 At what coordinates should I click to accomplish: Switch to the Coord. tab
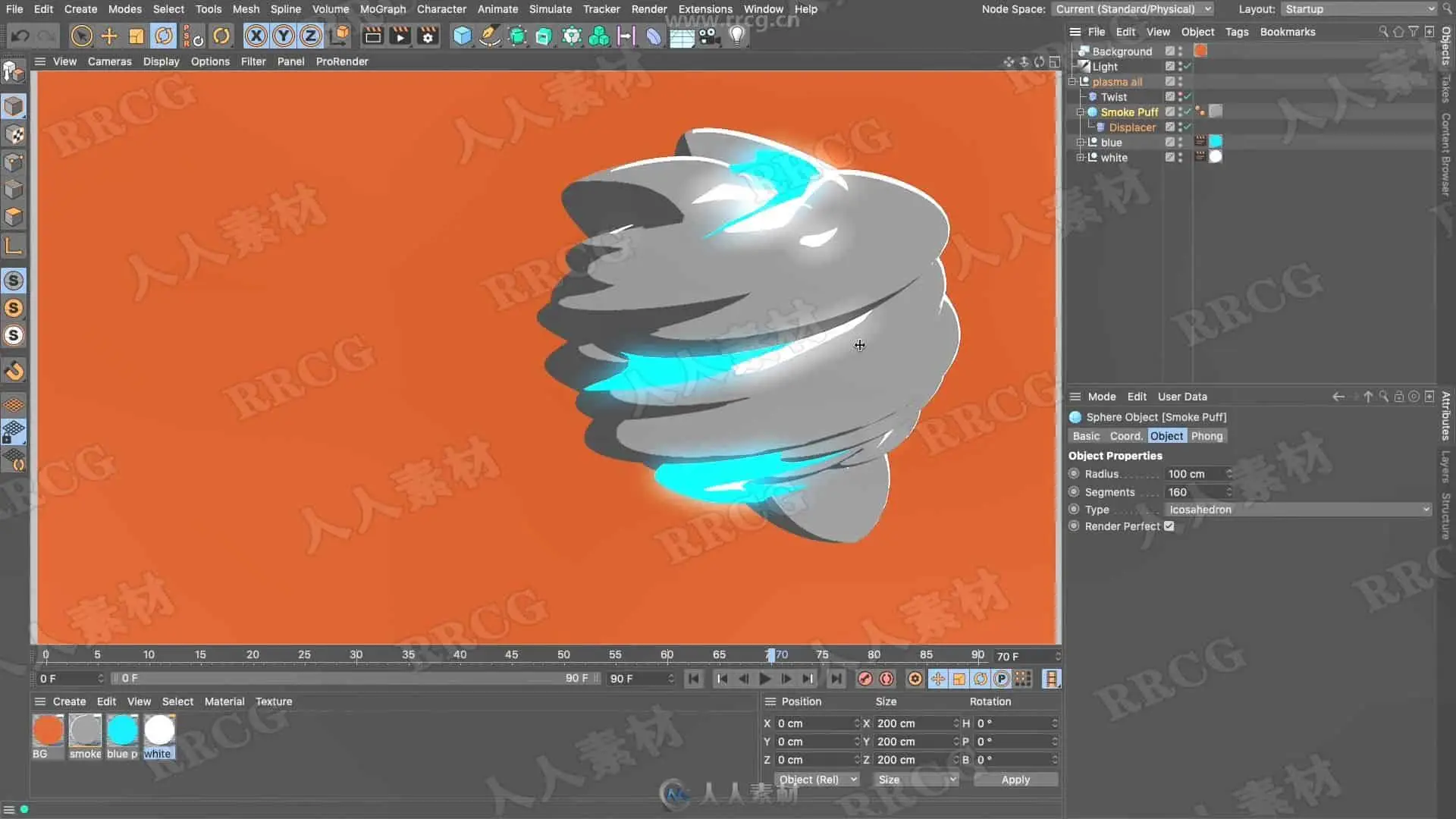point(1125,436)
